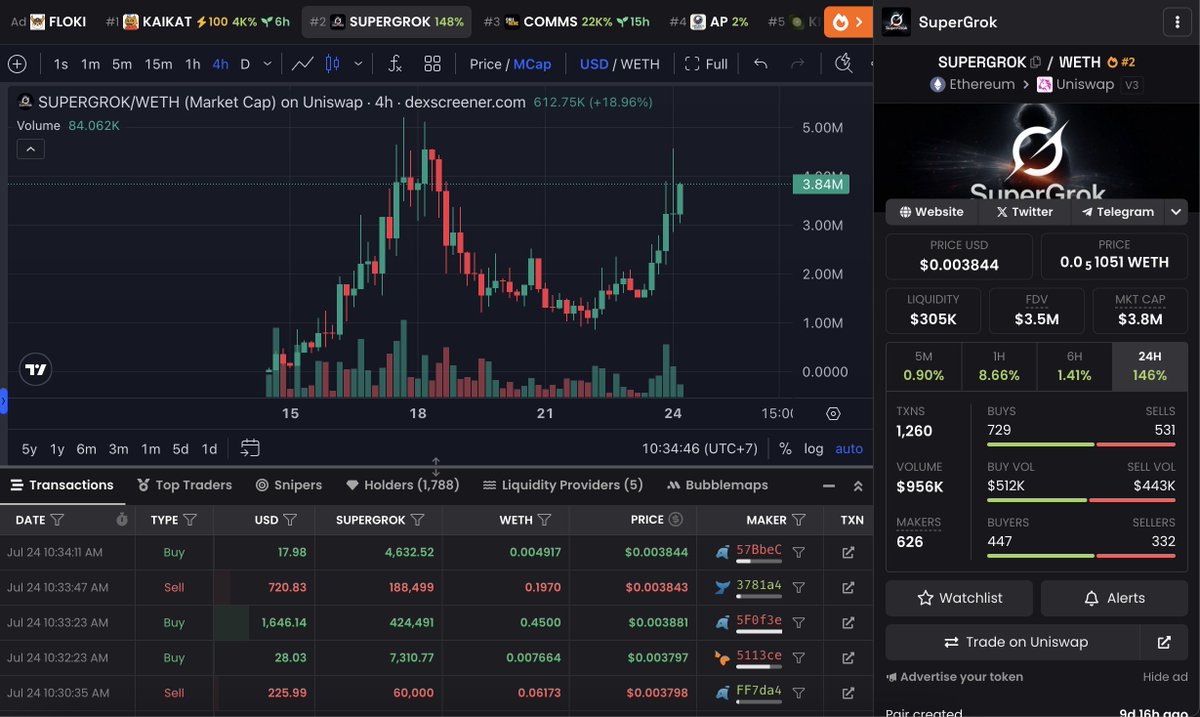Select the 6H stats period
1200x717 pixels.
(x=1074, y=366)
